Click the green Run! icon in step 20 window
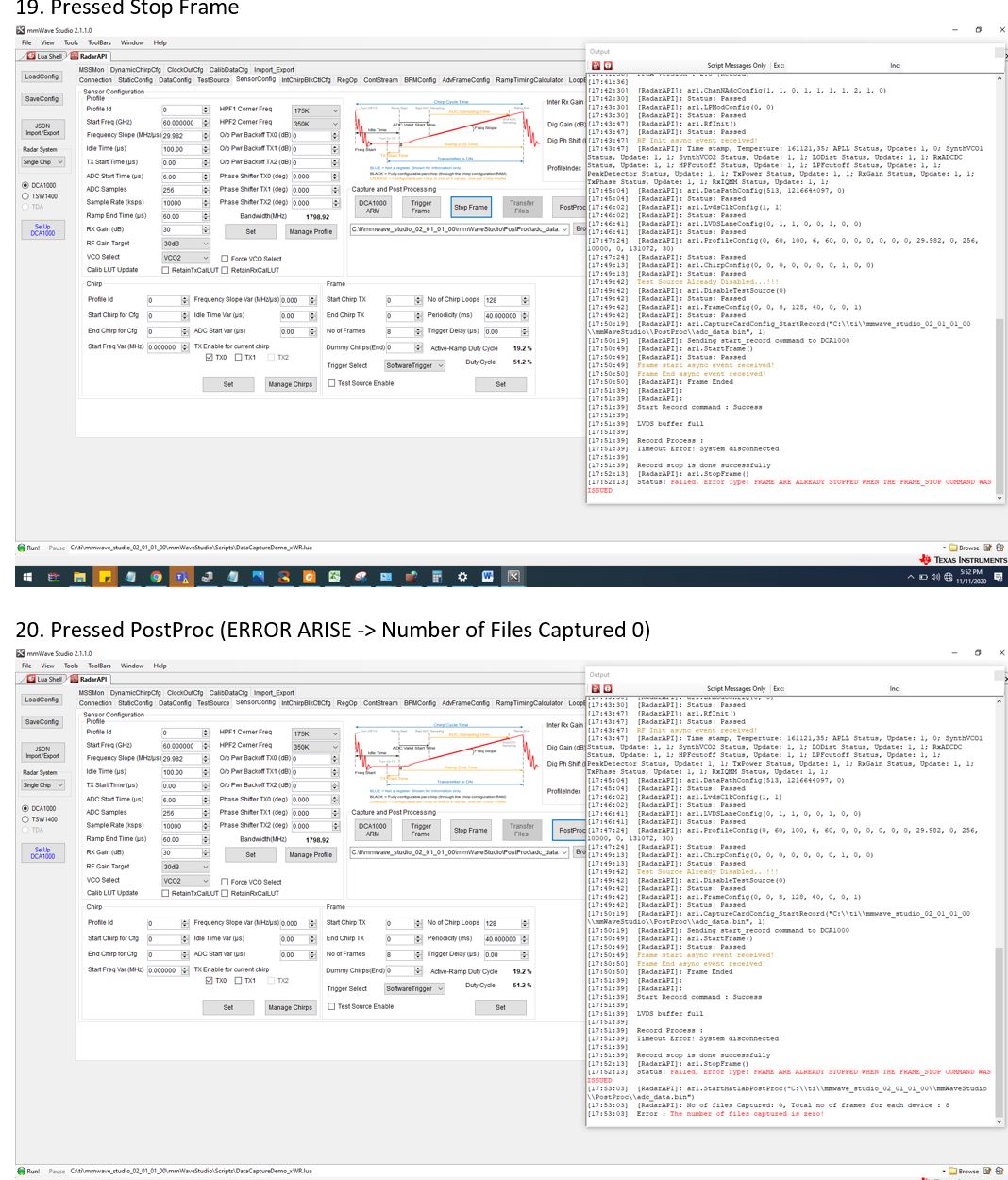The width and height of the screenshot is (1008, 1180). (x=22, y=1171)
